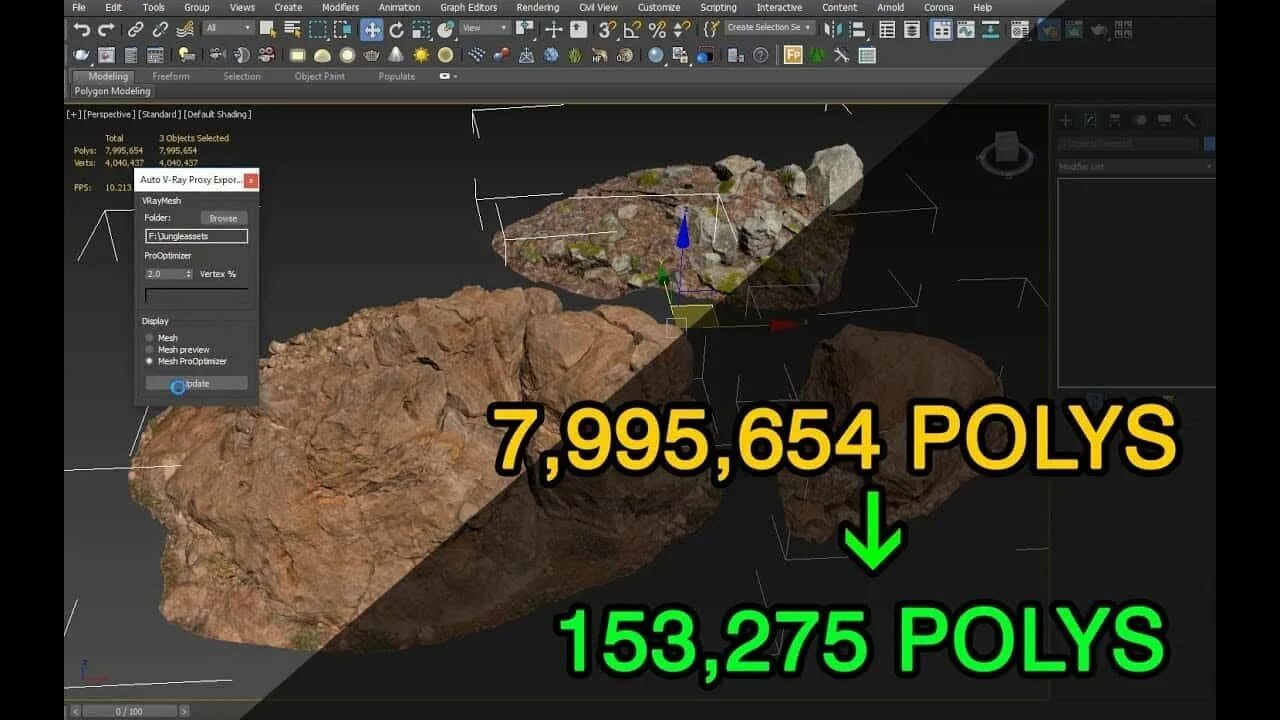
Task: Open the Curve Editor icon
Action: (x=966, y=30)
